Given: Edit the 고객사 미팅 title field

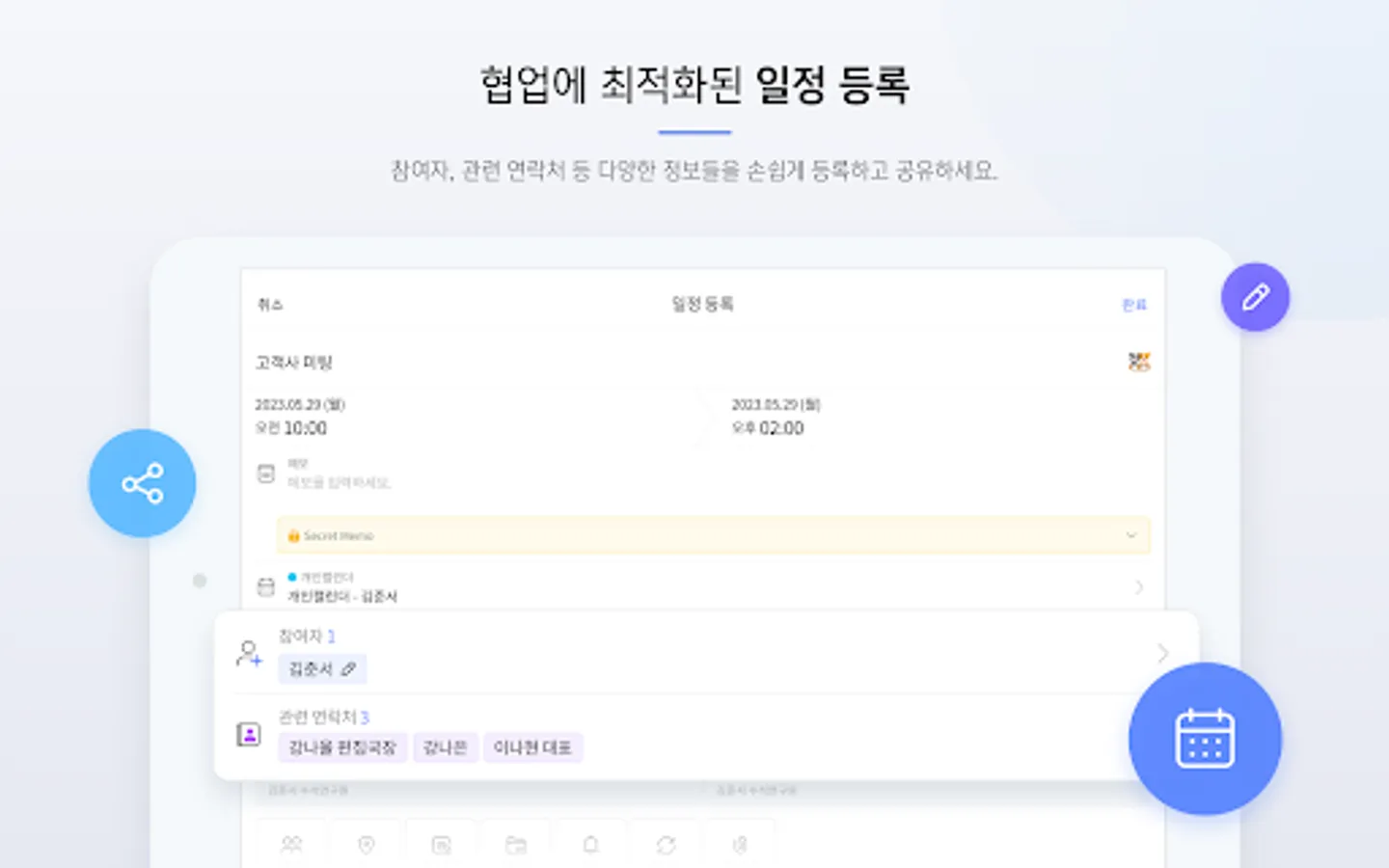Looking at the screenshot, I should (294, 363).
